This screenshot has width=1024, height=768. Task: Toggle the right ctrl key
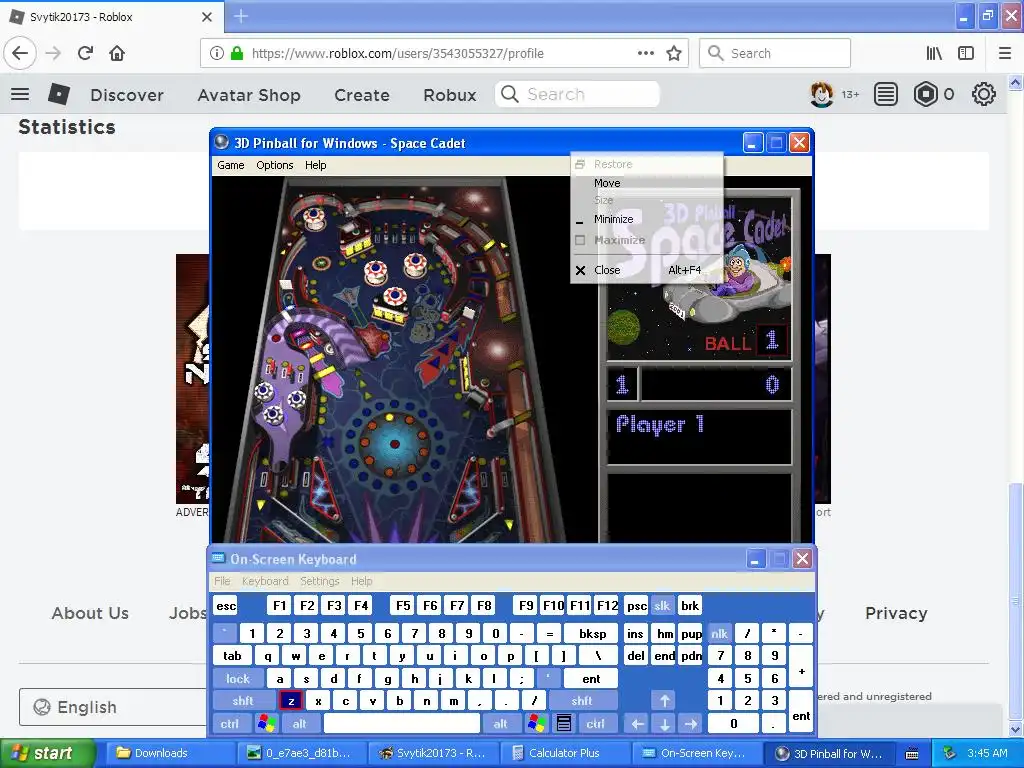click(596, 724)
